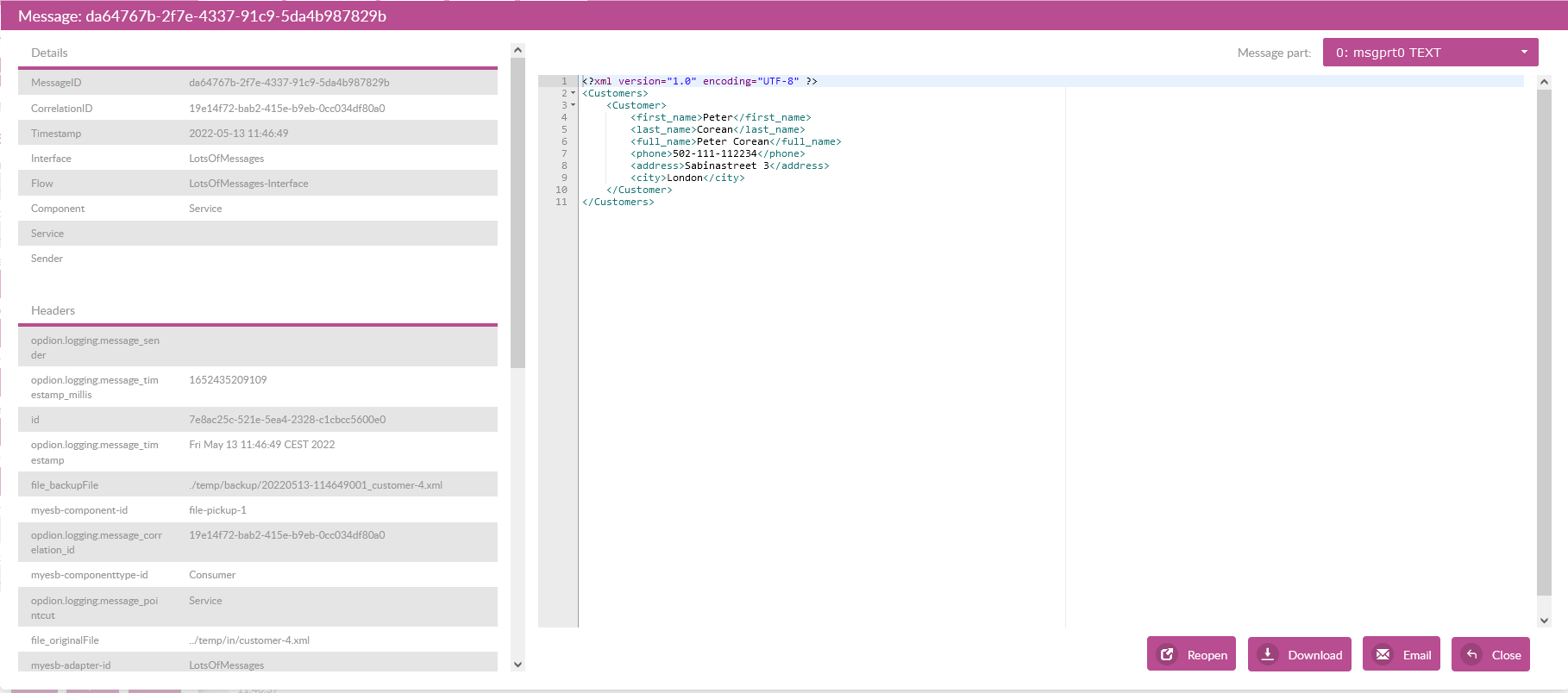The width and height of the screenshot is (1568, 693).
Task: Click the MessageID value in Details
Action: tap(289, 83)
